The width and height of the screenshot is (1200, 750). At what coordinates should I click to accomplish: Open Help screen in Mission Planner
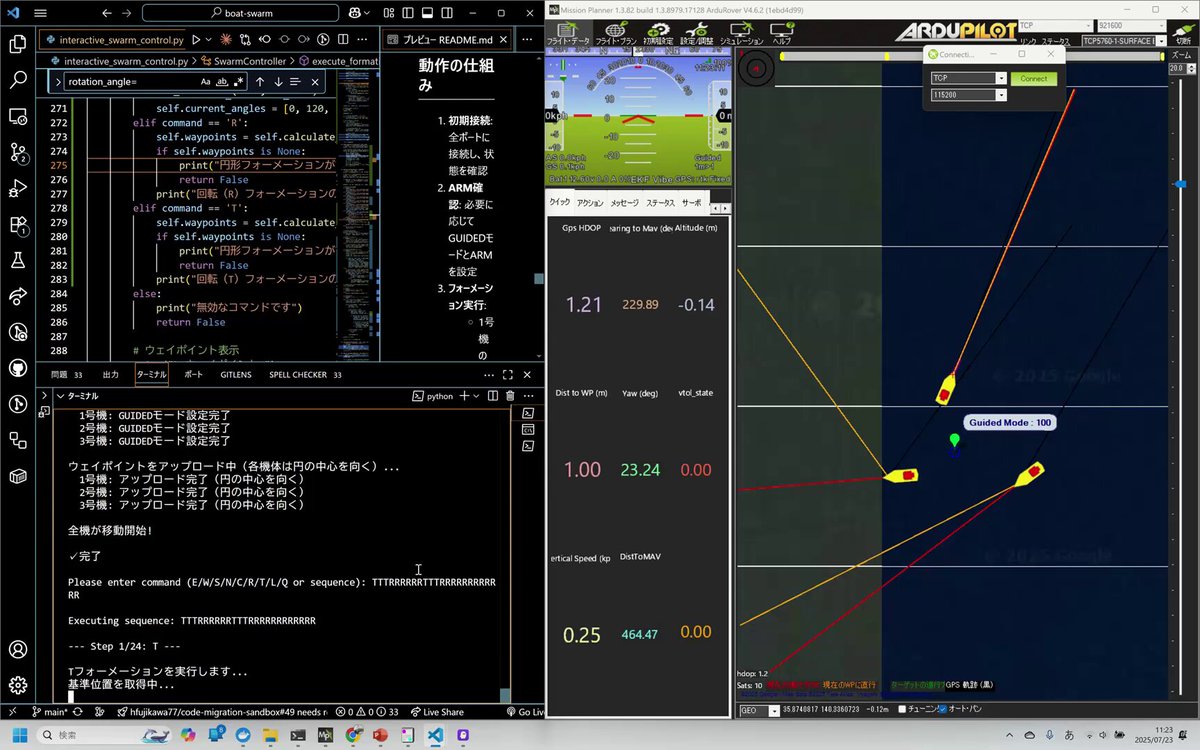(x=782, y=34)
